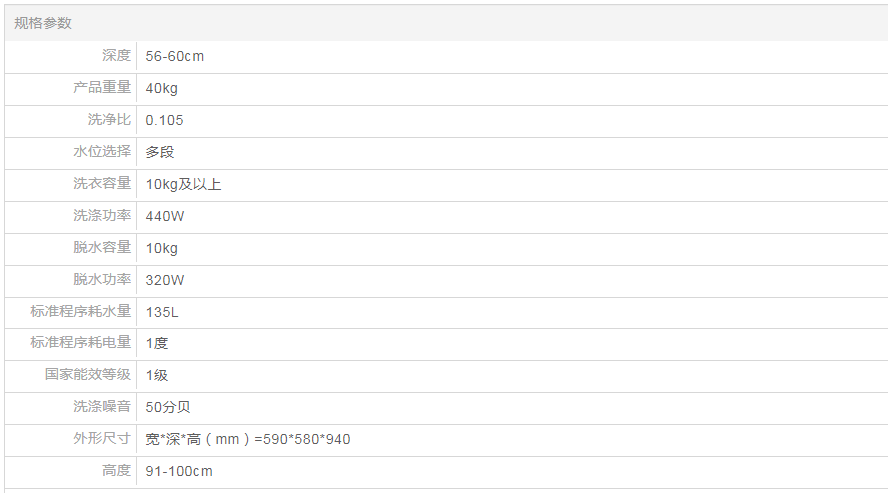This screenshot has height=493, width=893.
Task: Select the 多段 water level value
Action: click(x=160, y=152)
